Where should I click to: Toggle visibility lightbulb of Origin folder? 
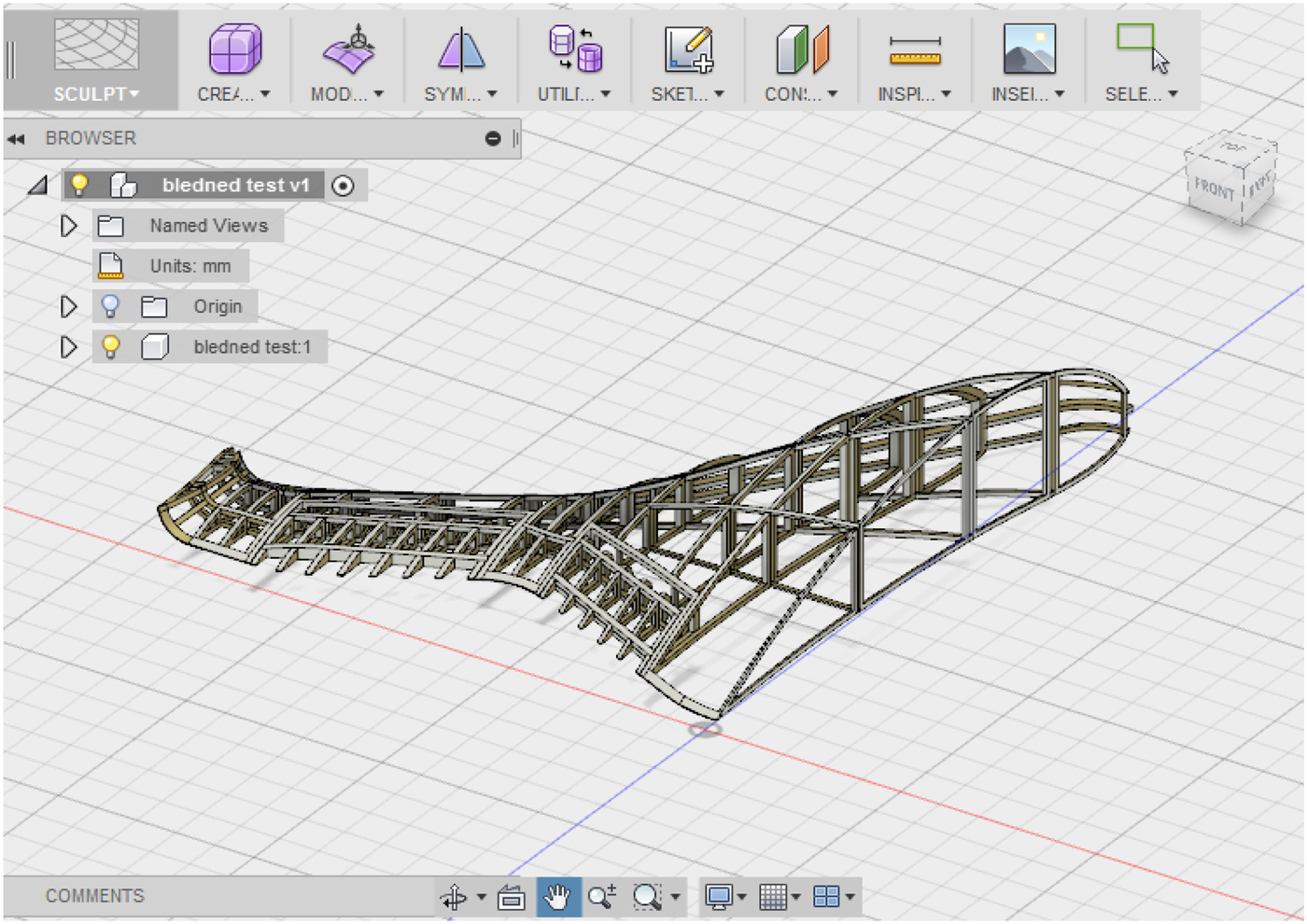coord(110,306)
